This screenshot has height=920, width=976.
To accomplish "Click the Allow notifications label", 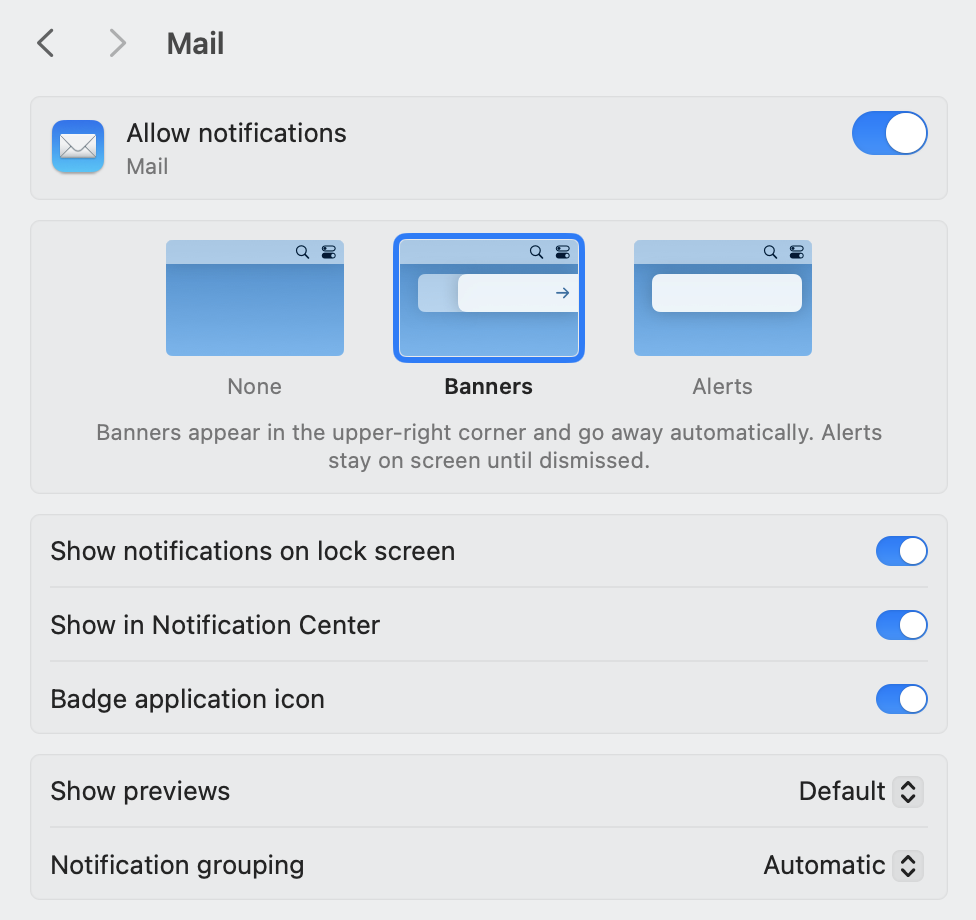I will pyautogui.click(x=237, y=133).
